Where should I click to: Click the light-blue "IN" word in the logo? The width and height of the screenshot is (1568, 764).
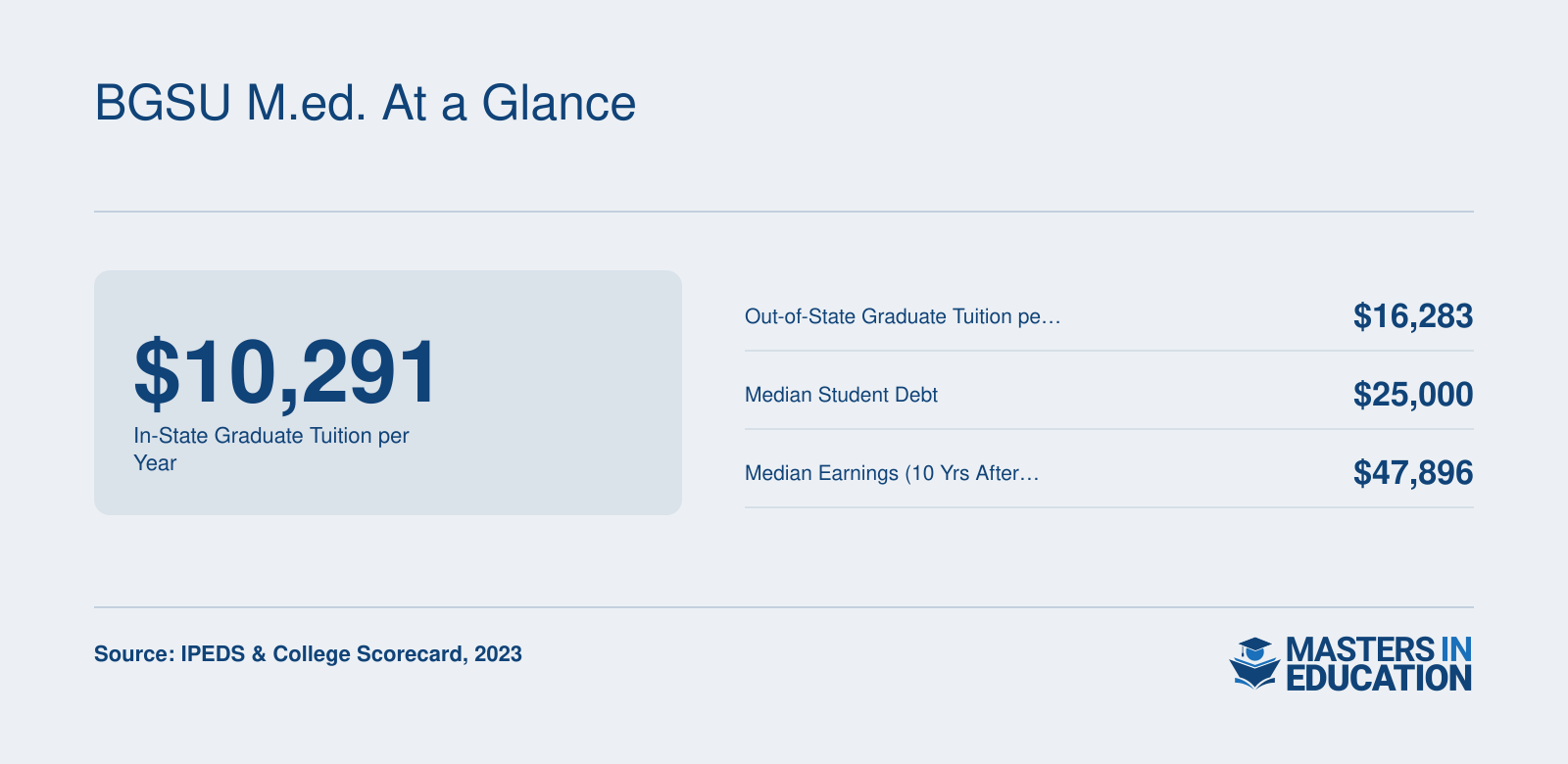click(x=1456, y=649)
